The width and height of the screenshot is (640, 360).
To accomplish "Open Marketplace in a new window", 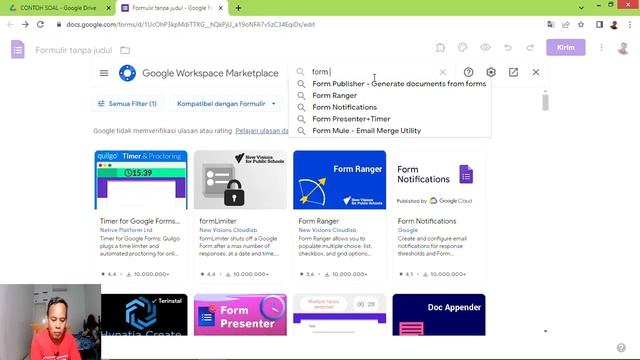I will pyautogui.click(x=513, y=72).
